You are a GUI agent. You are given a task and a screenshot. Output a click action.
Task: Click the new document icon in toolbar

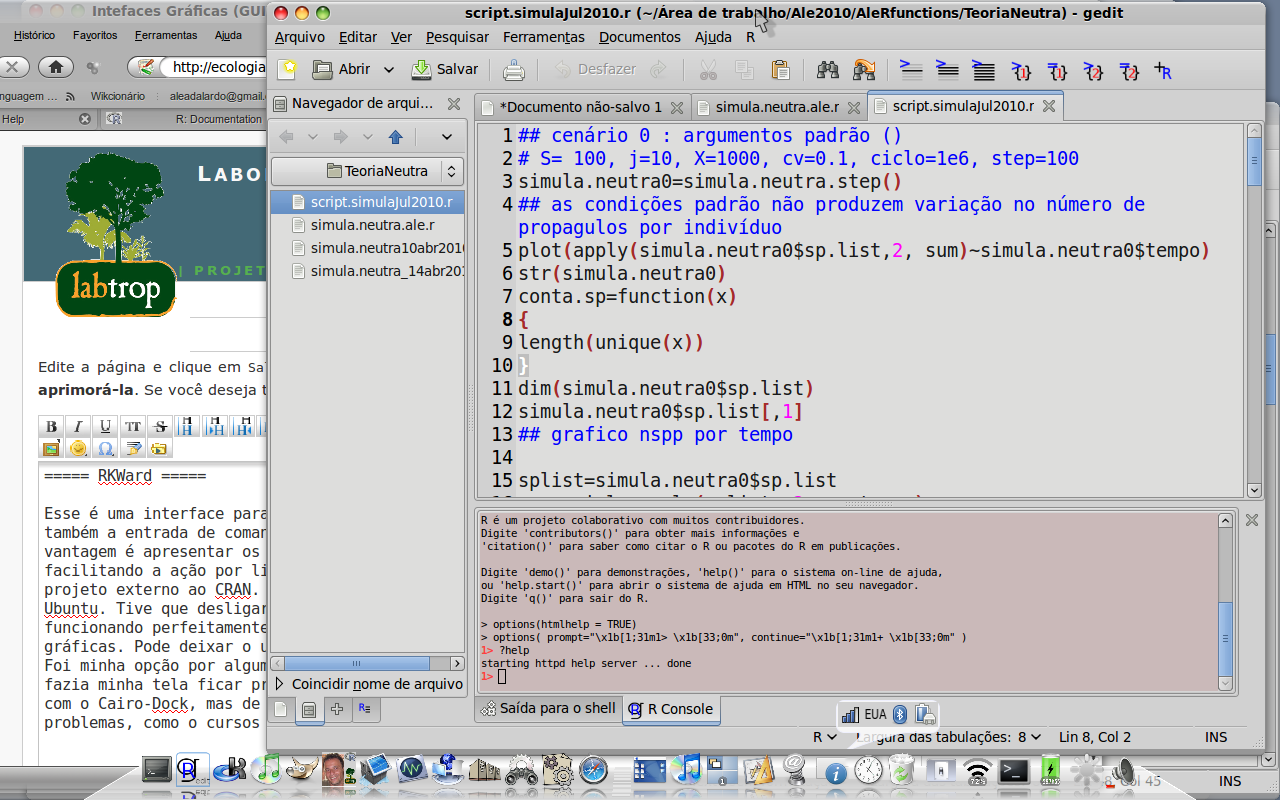287,69
